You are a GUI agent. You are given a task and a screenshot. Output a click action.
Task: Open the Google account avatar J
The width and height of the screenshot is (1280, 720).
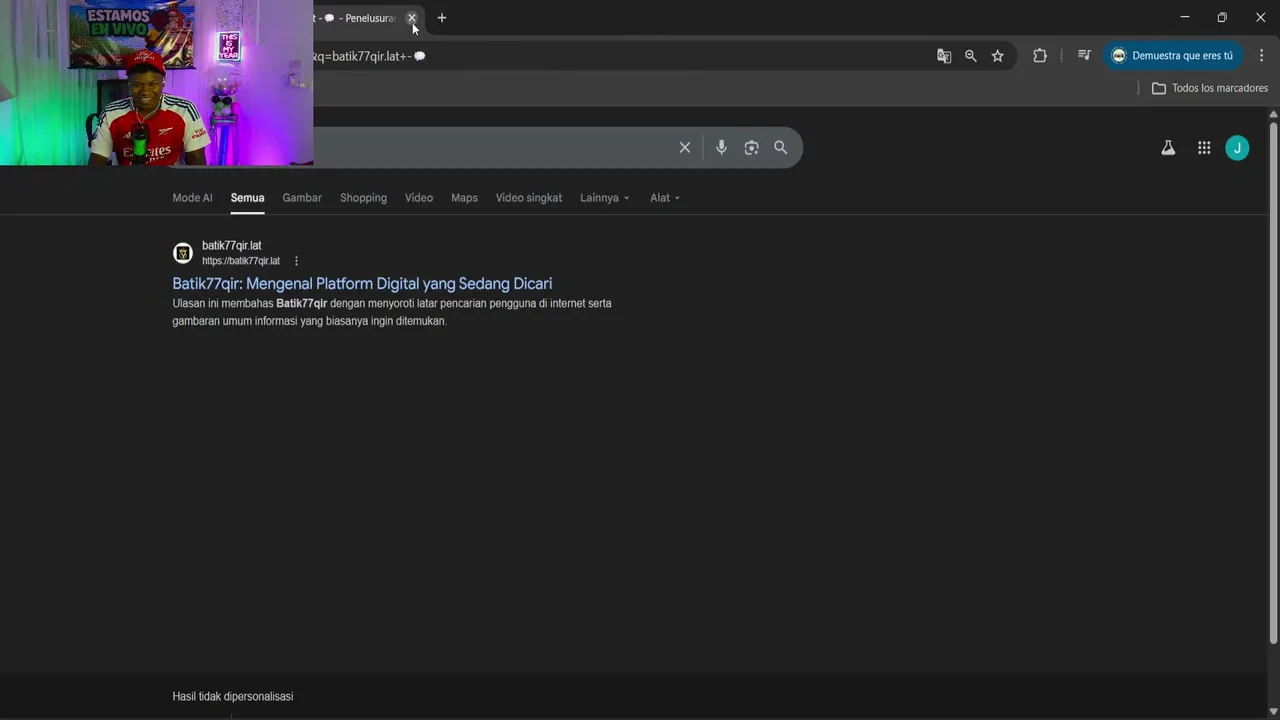click(x=1237, y=148)
